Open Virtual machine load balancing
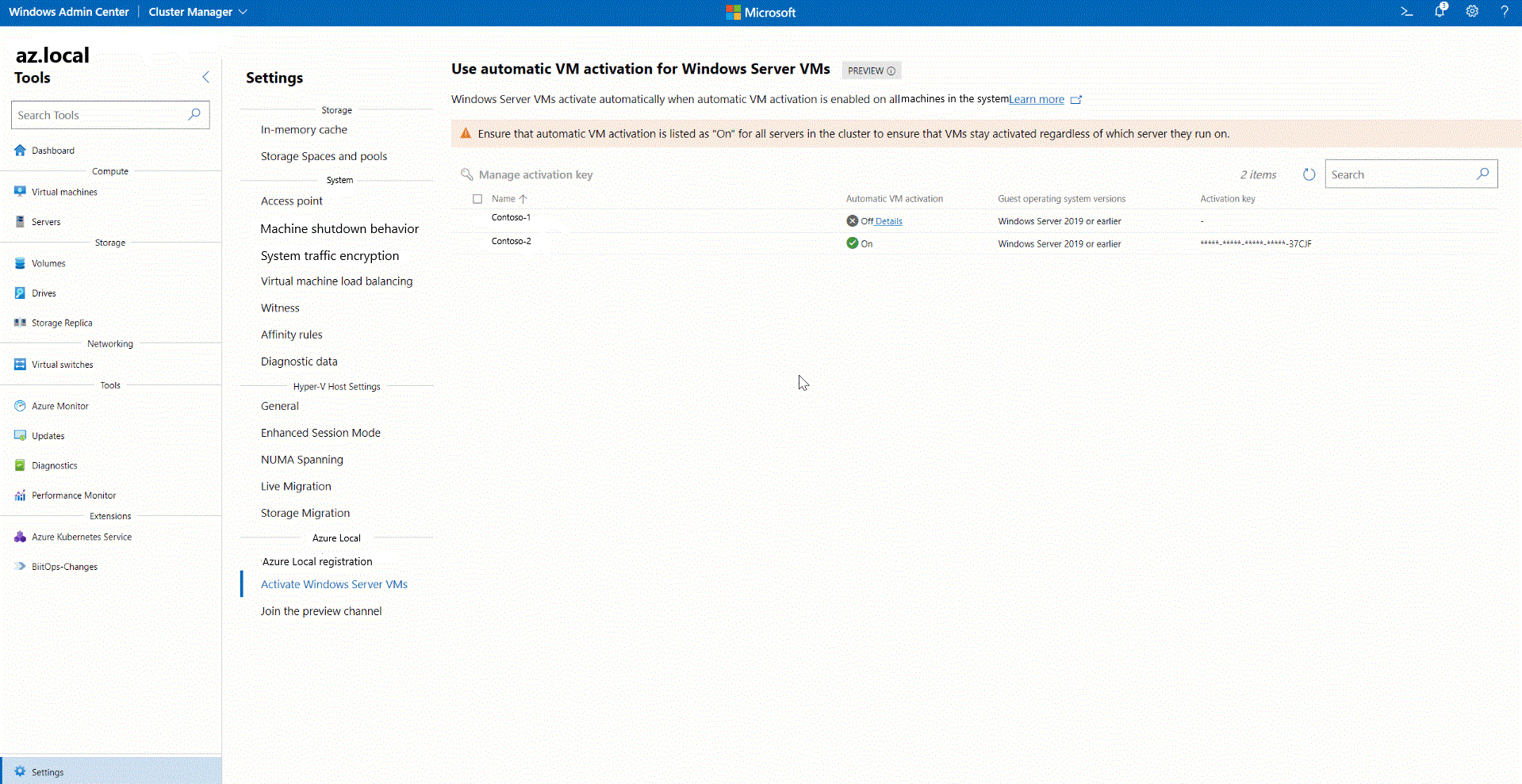 (336, 281)
